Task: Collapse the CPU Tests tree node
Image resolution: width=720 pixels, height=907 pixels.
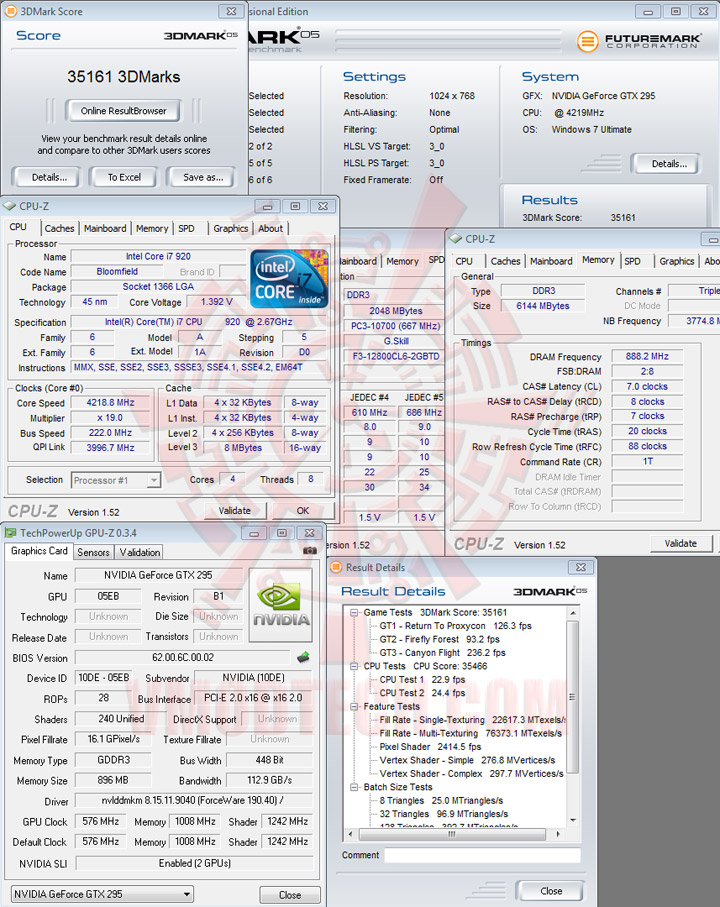Action: [354, 666]
